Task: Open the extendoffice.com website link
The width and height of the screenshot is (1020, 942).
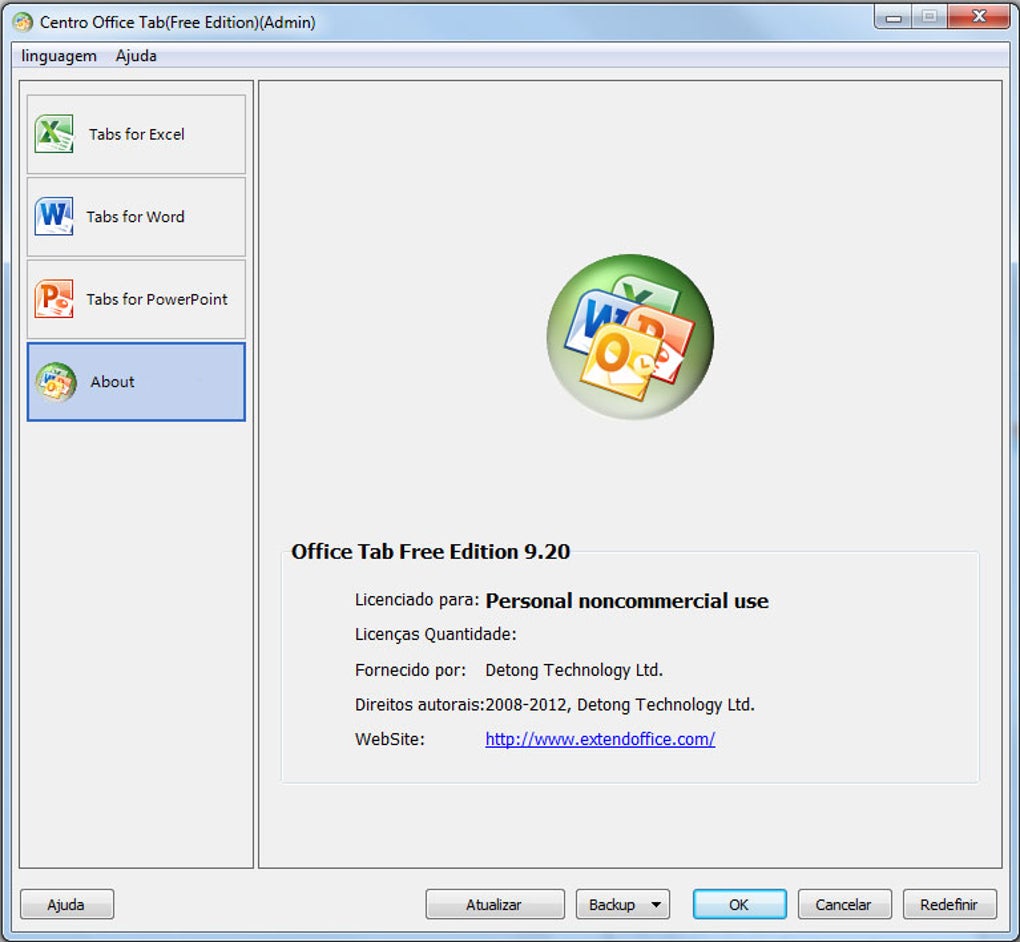Action: (600, 739)
